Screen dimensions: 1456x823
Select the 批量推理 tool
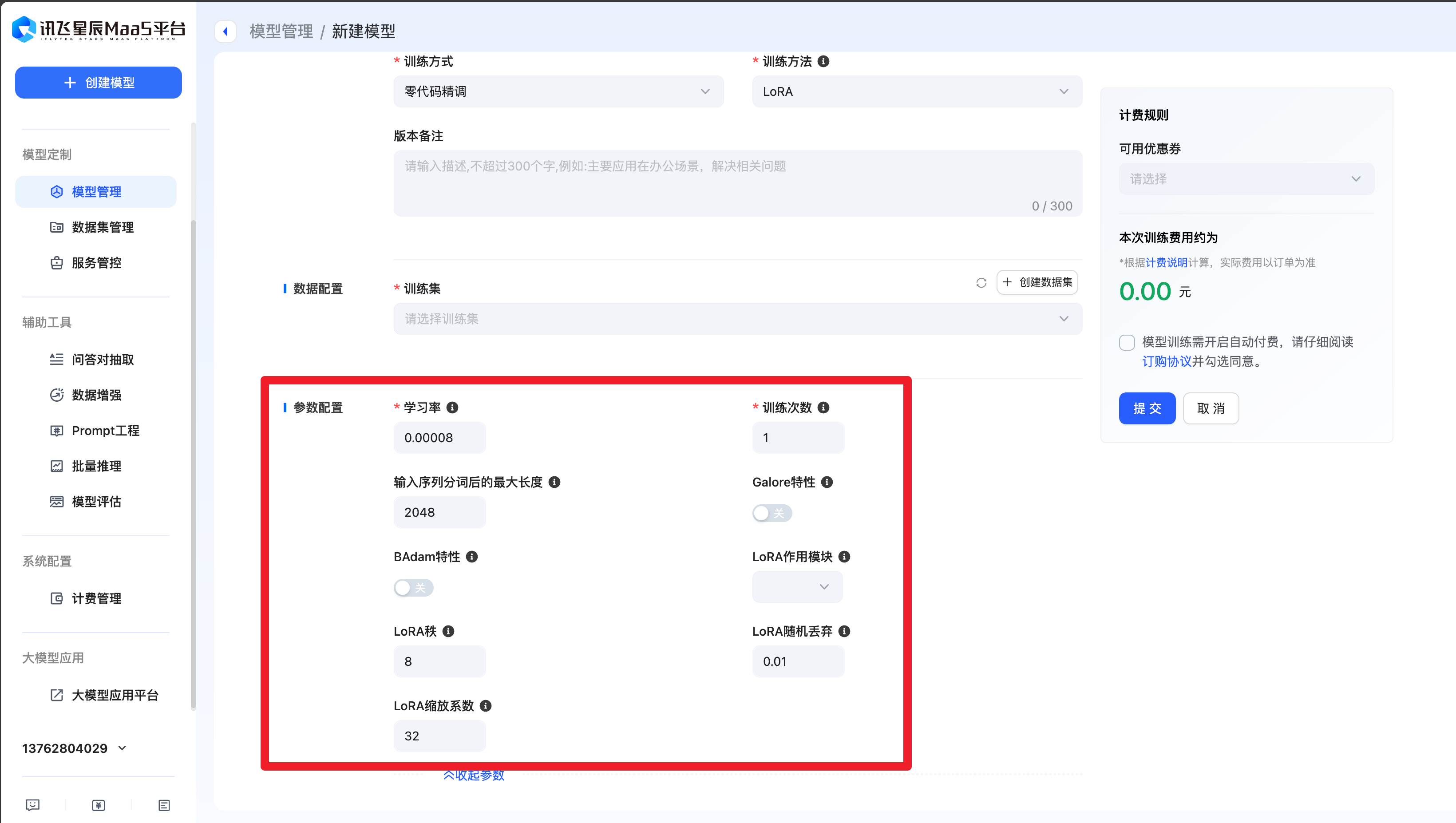pyautogui.click(x=96, y=466)
